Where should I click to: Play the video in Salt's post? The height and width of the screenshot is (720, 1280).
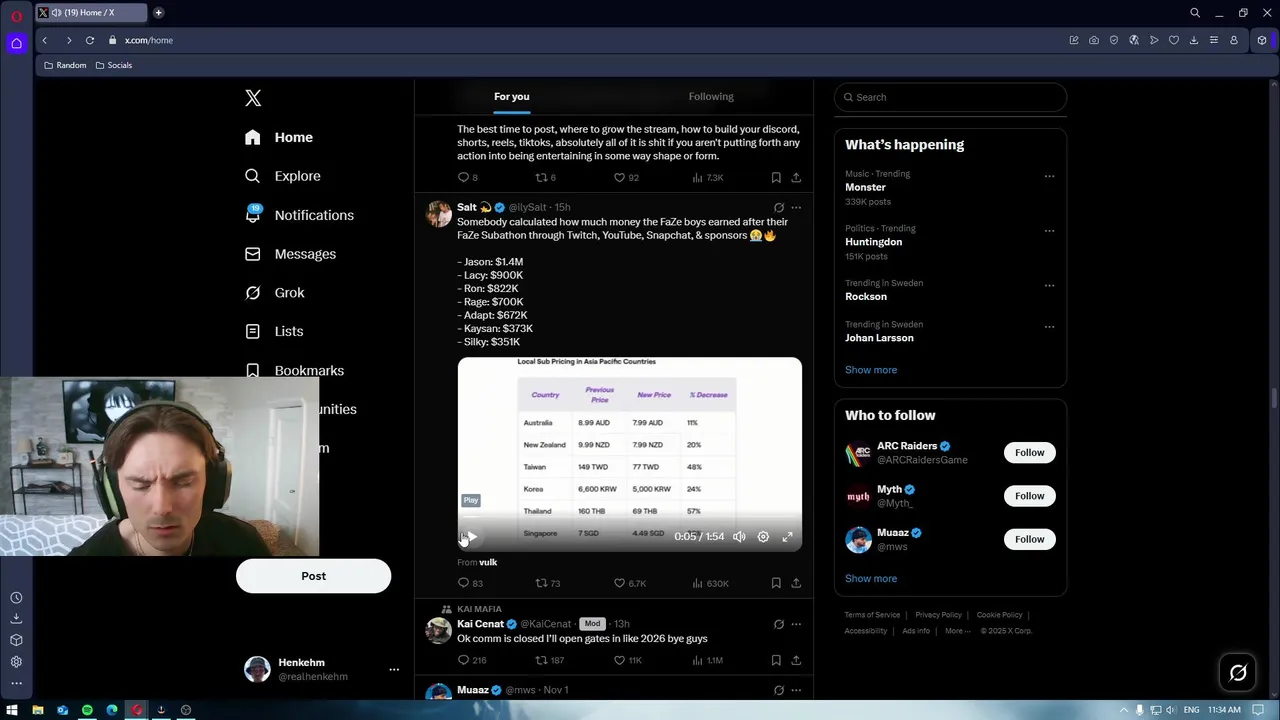point(471,537)
